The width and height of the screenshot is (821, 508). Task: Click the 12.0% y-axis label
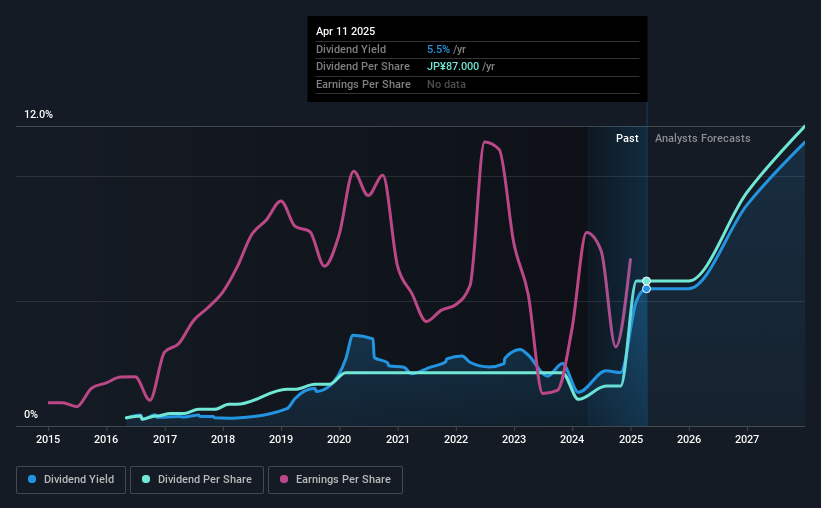click(38, 115)
